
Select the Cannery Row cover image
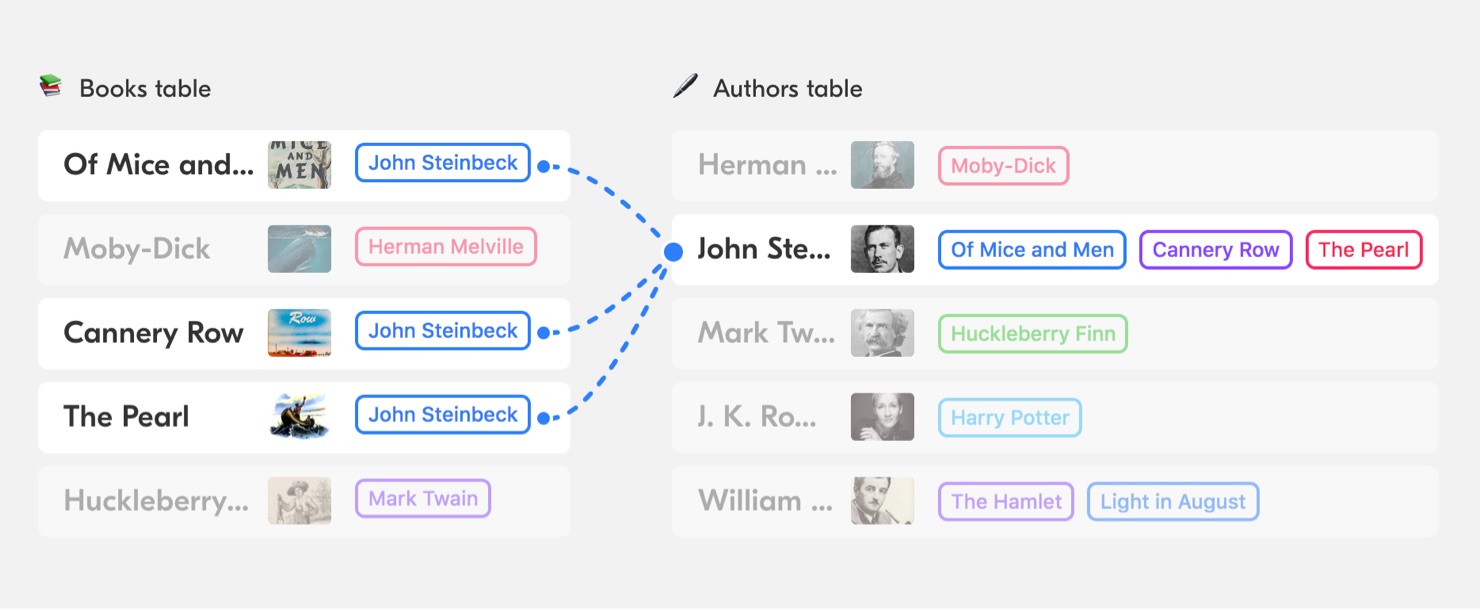pyautogui.click(x=299, y=333)
